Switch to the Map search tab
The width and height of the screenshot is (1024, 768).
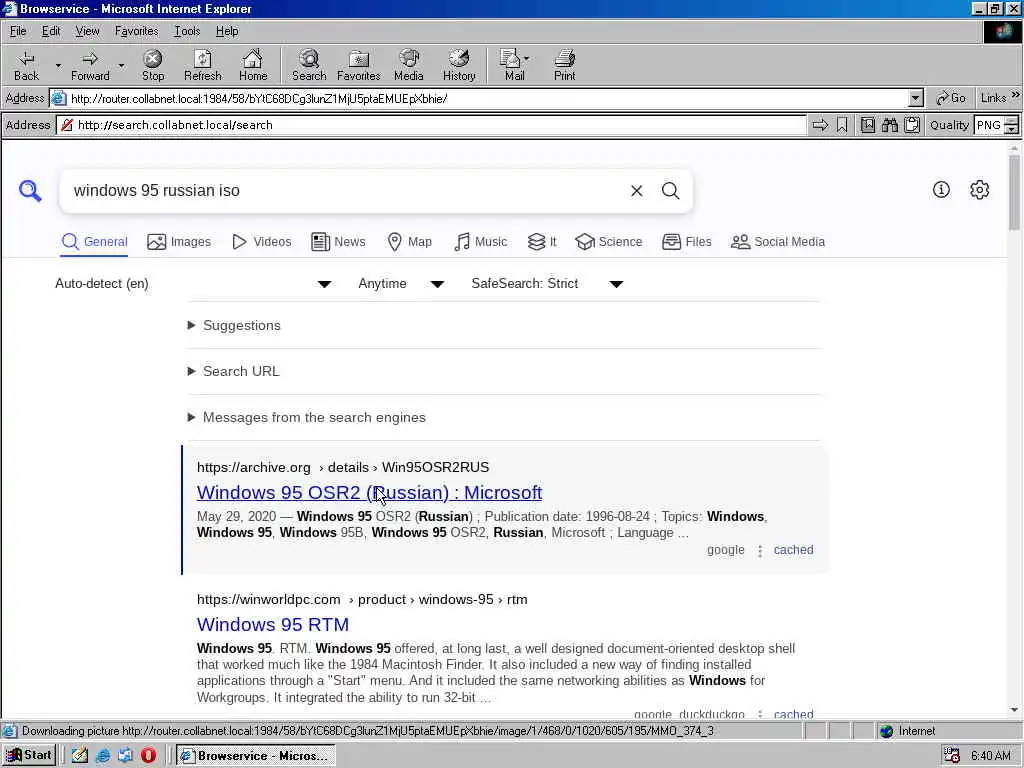point(409,242)
